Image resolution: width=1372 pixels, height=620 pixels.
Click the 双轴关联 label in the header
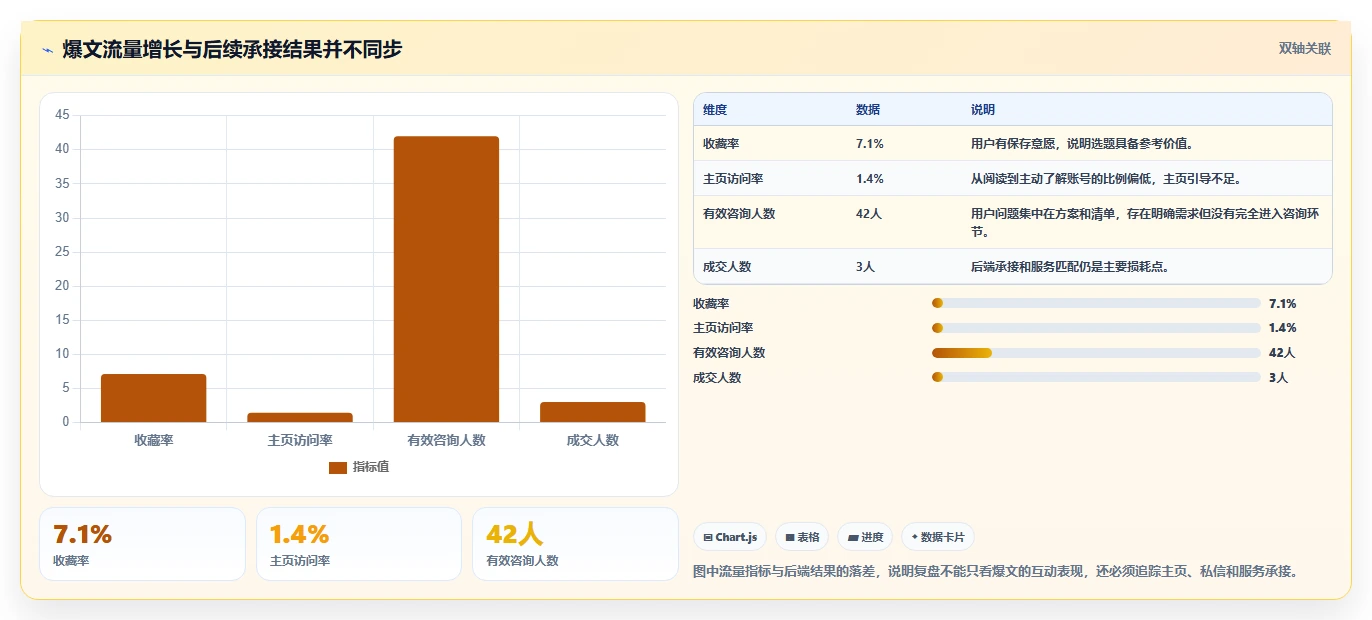click(1305, 48)
